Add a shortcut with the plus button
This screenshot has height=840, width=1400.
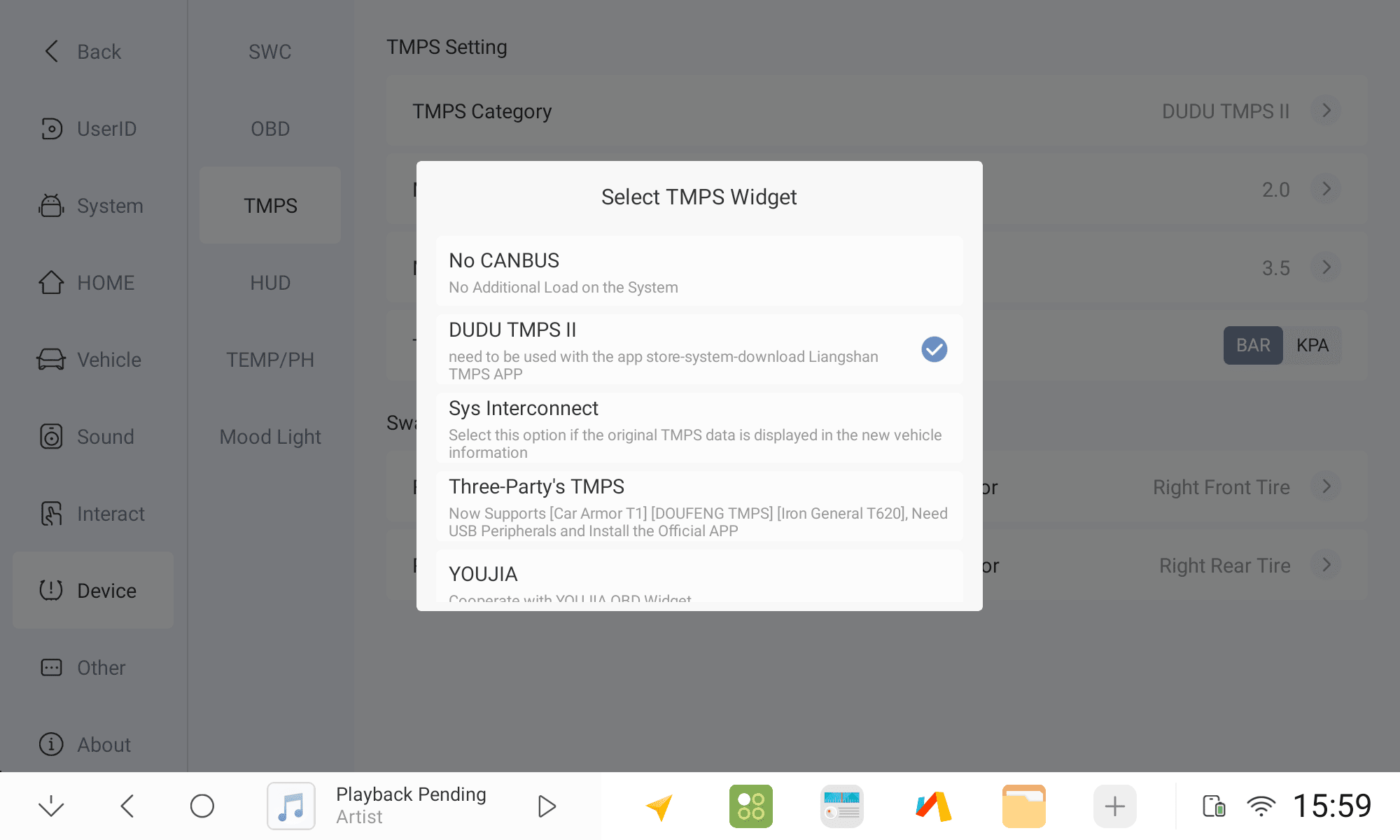[x=1115, y=806]
